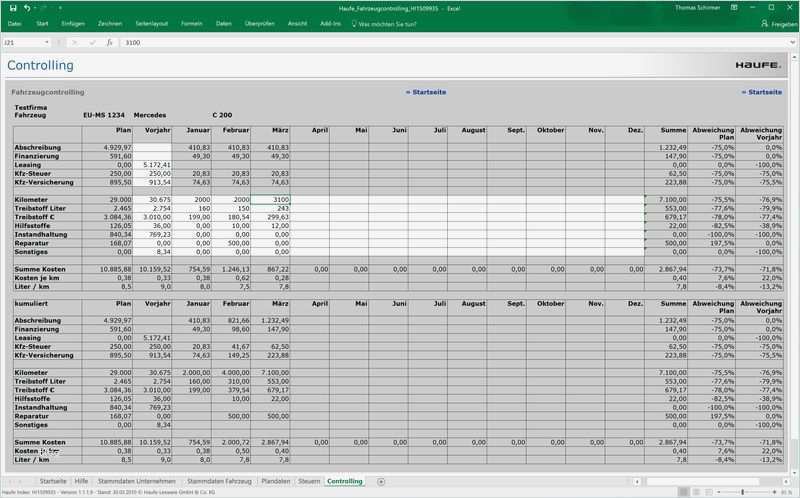Switch to Page Break Preview icon

[x=709, y=492]
